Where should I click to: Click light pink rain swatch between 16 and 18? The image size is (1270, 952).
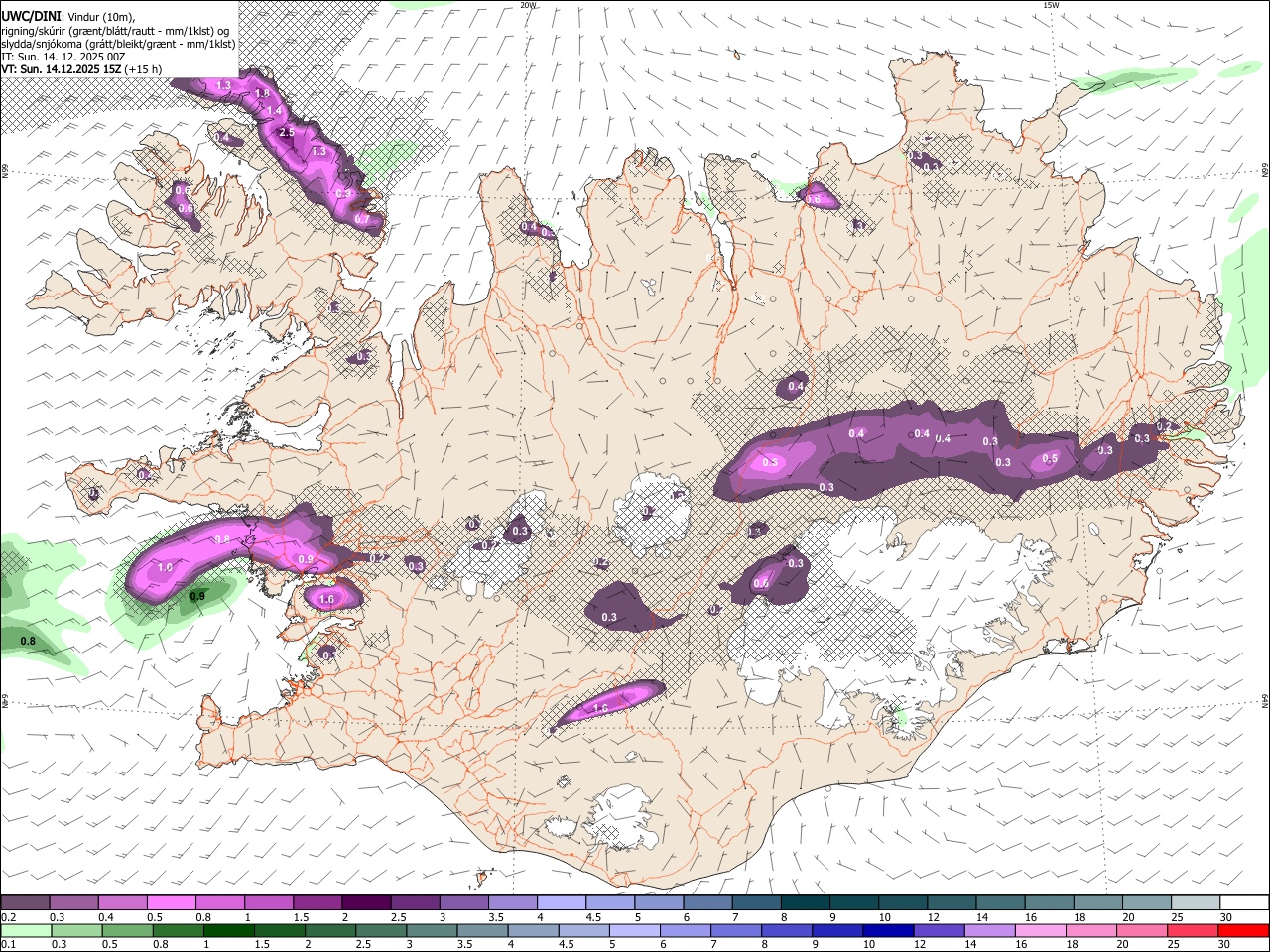click(1040, 930)
